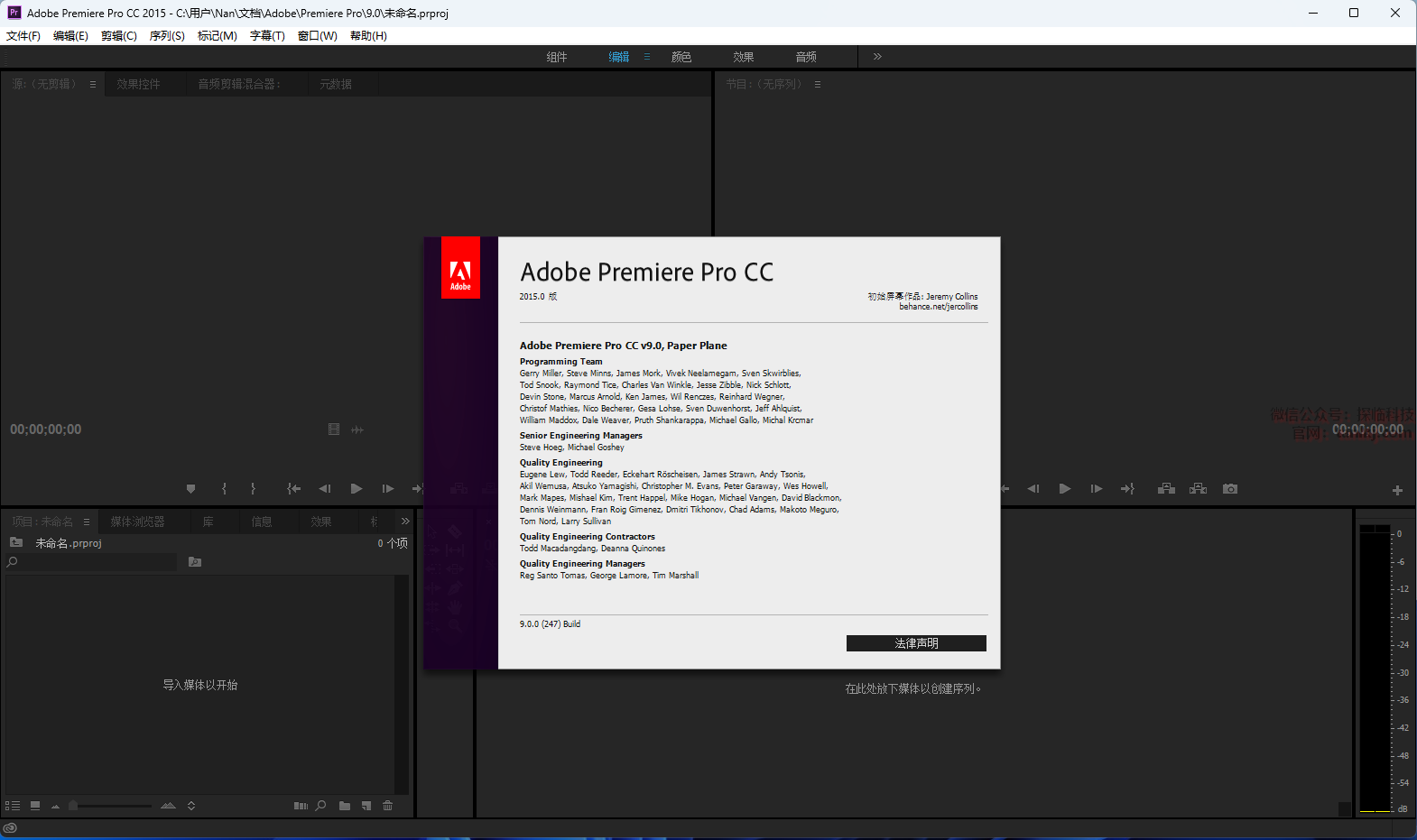Open the 文件(F) menu
Viewport: 1417px width, 840px height.
[x=23, y=36]
